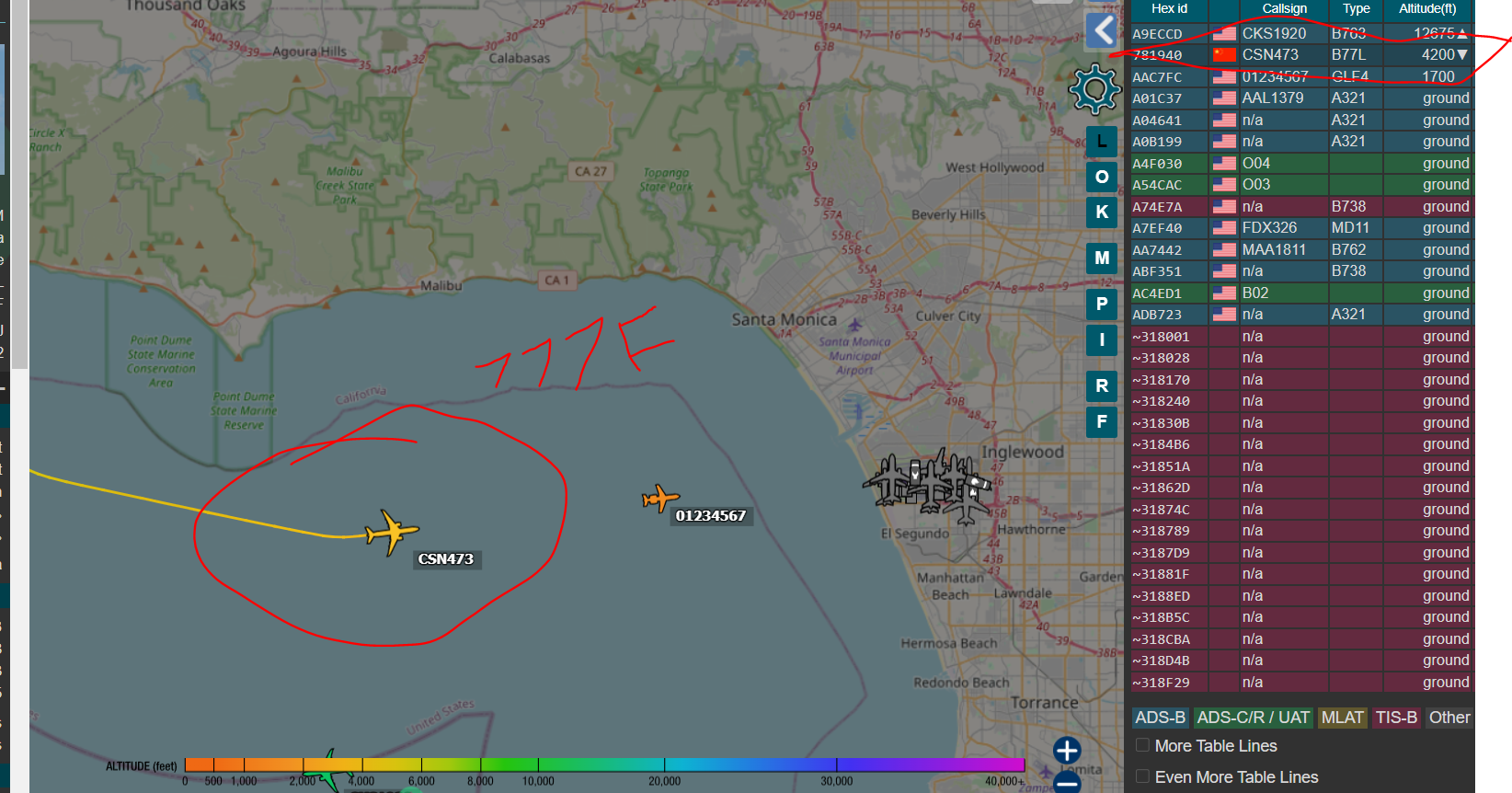
Task: Select hex id A04641 row
Action: click(1301, 120)
